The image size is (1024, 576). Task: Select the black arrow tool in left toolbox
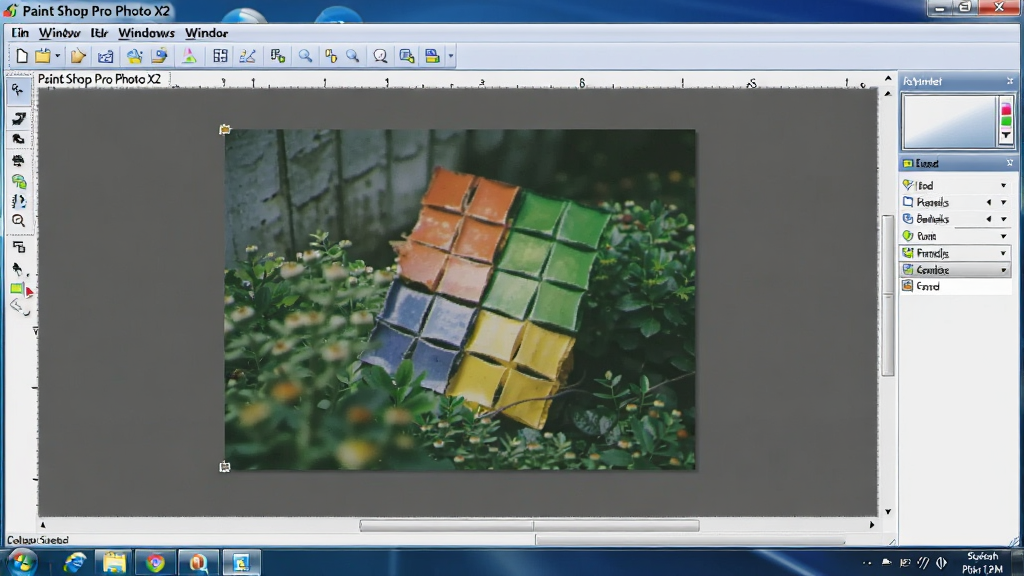coord(18,139)
